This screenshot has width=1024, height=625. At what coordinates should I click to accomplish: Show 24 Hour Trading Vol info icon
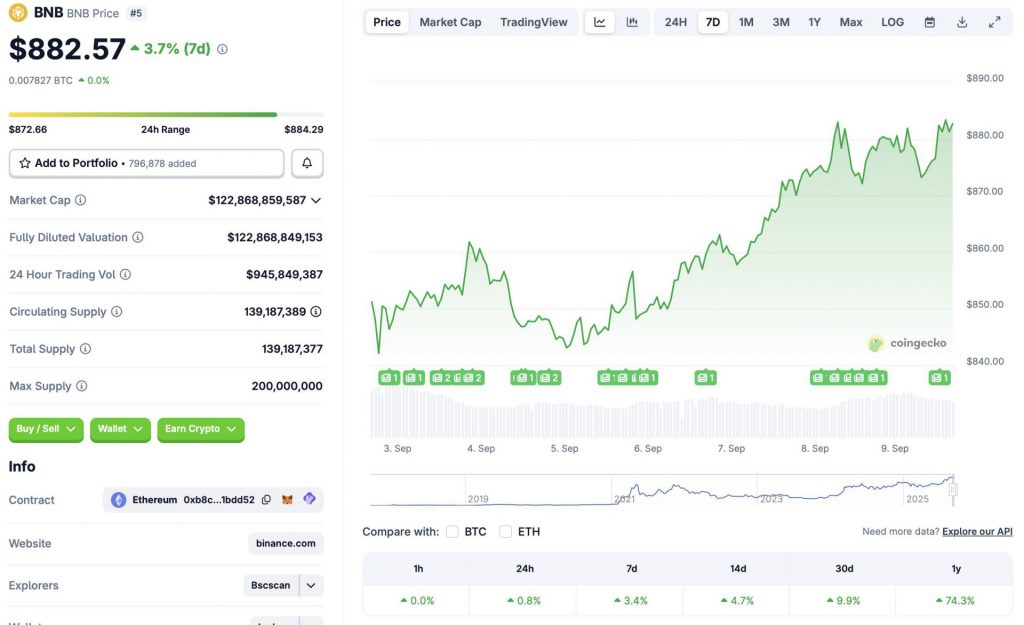click(125, 274)
